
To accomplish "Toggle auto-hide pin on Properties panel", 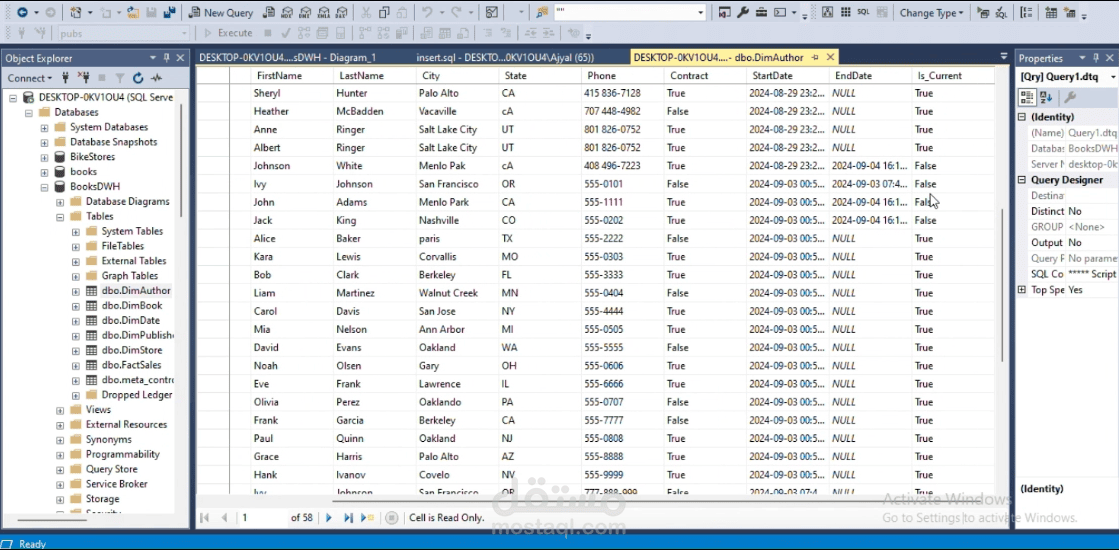I will click(1094, 58).
